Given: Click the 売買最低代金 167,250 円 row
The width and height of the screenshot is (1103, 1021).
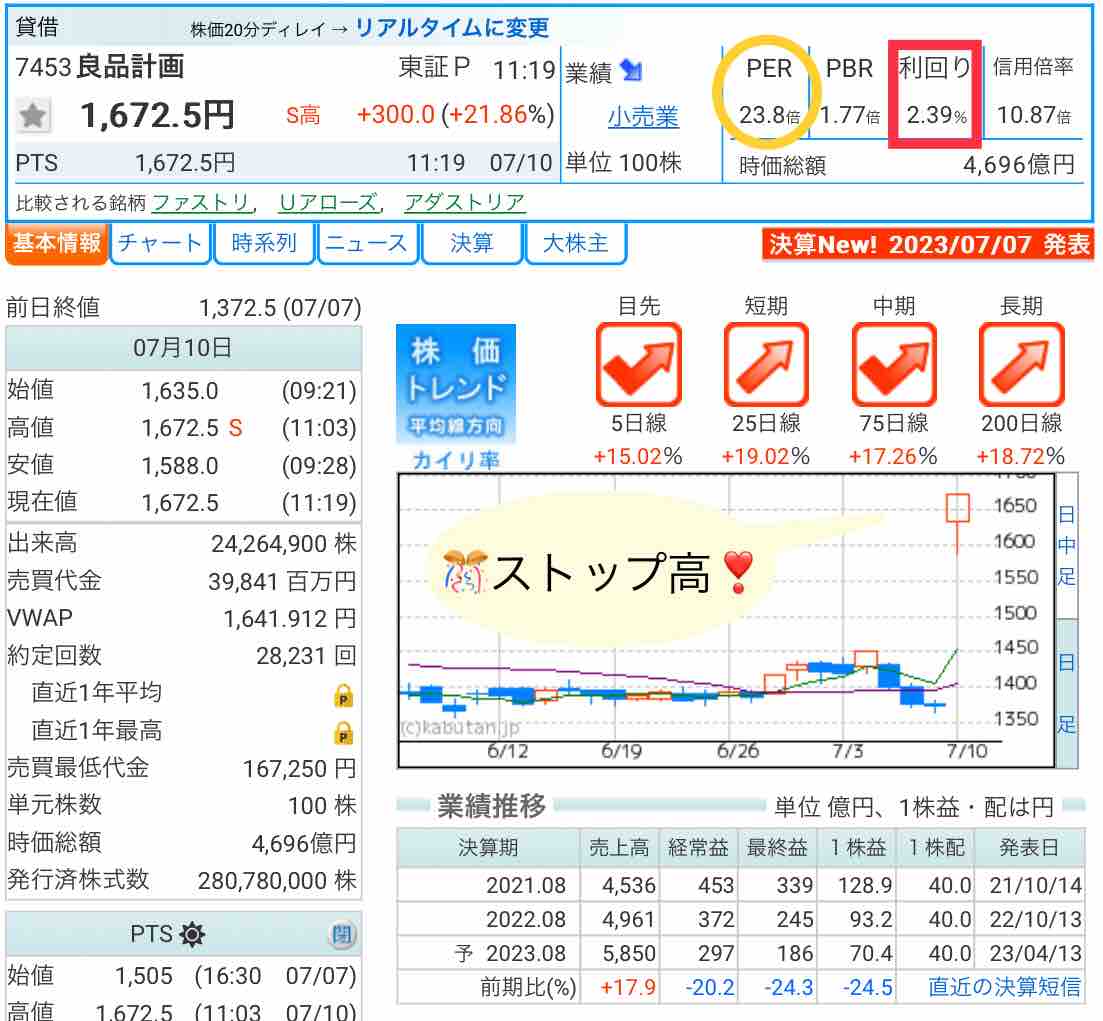Looking at the screenshot, I should point(184,768).
